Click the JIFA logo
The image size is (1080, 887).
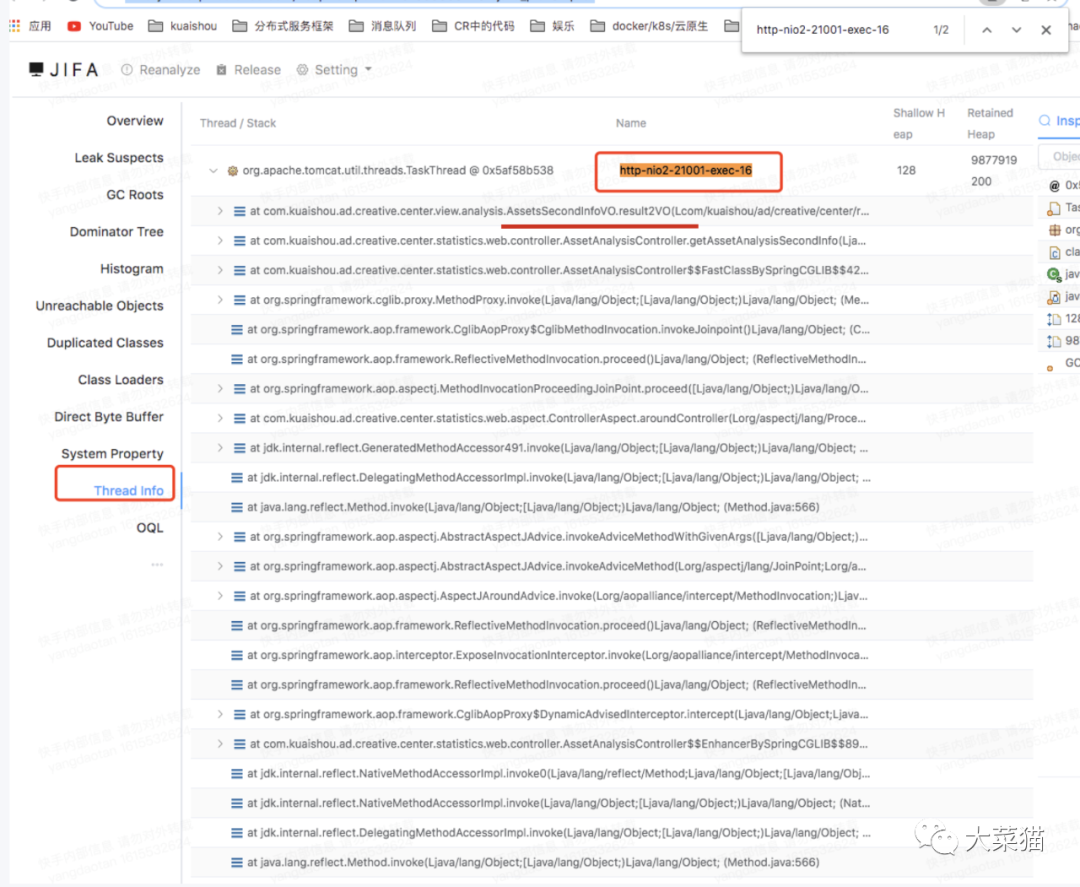(x=63, y=70)
